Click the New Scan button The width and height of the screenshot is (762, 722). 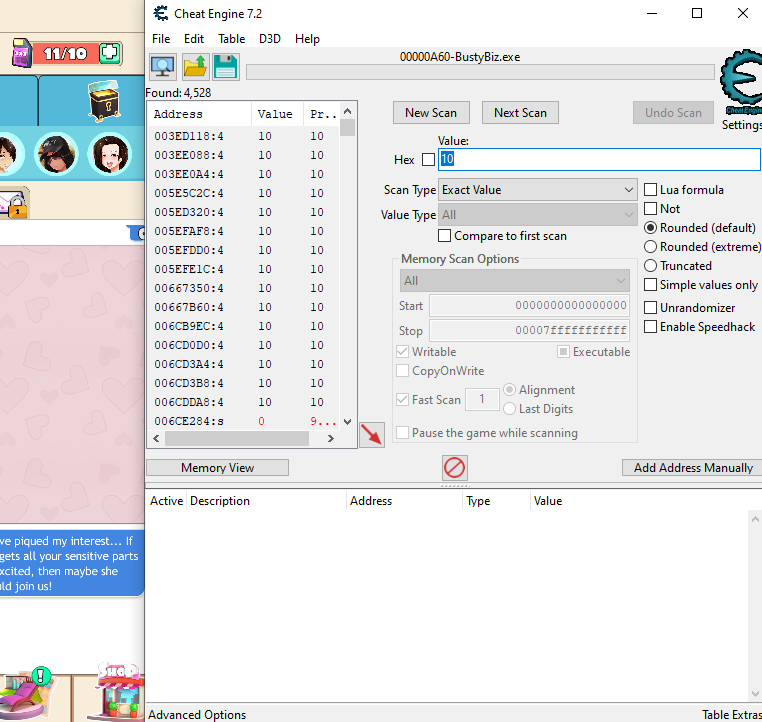[x=431, y=113]
